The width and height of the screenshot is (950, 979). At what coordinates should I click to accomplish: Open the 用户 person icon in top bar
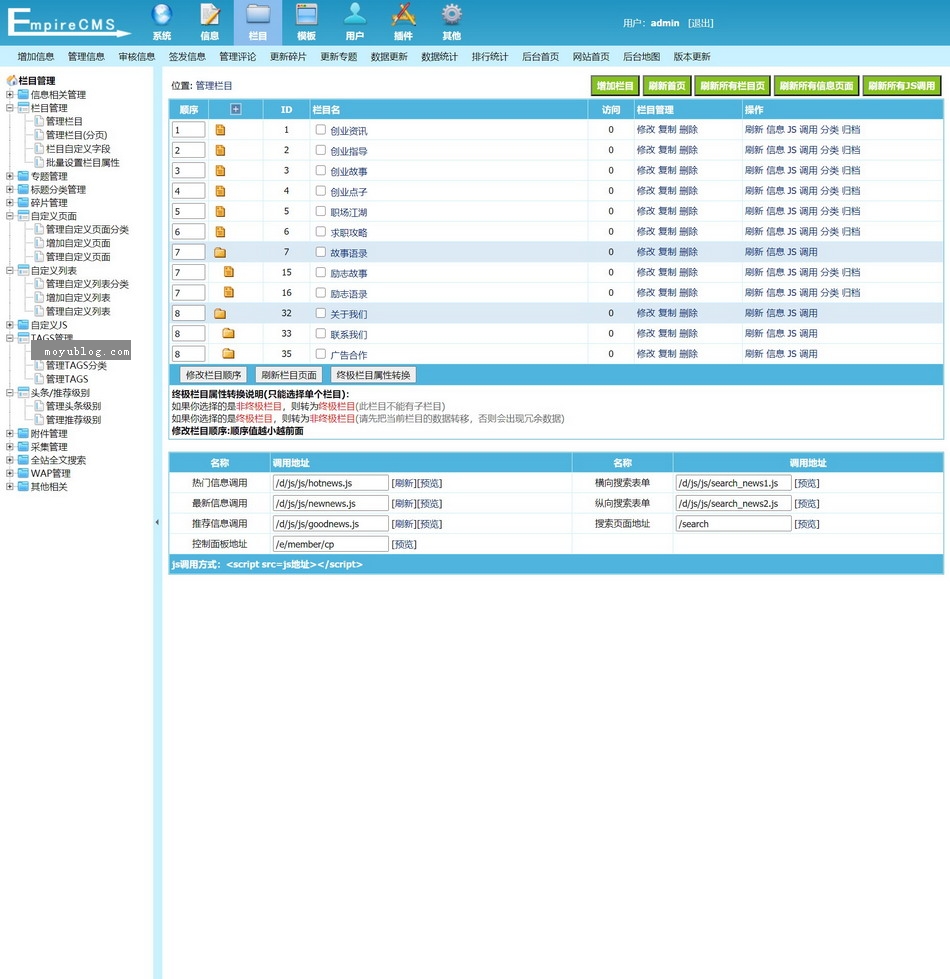pos(355,14)
